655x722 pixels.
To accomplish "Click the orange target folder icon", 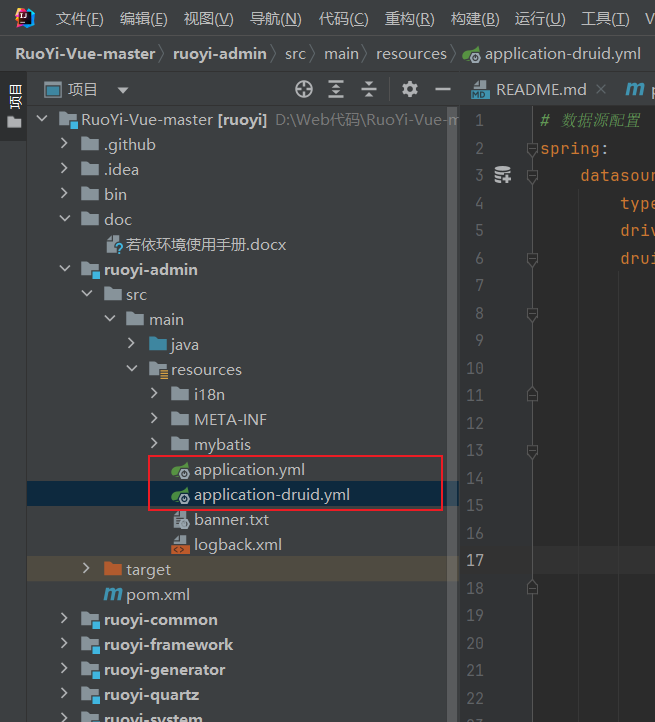I will (x=113, y=569).
